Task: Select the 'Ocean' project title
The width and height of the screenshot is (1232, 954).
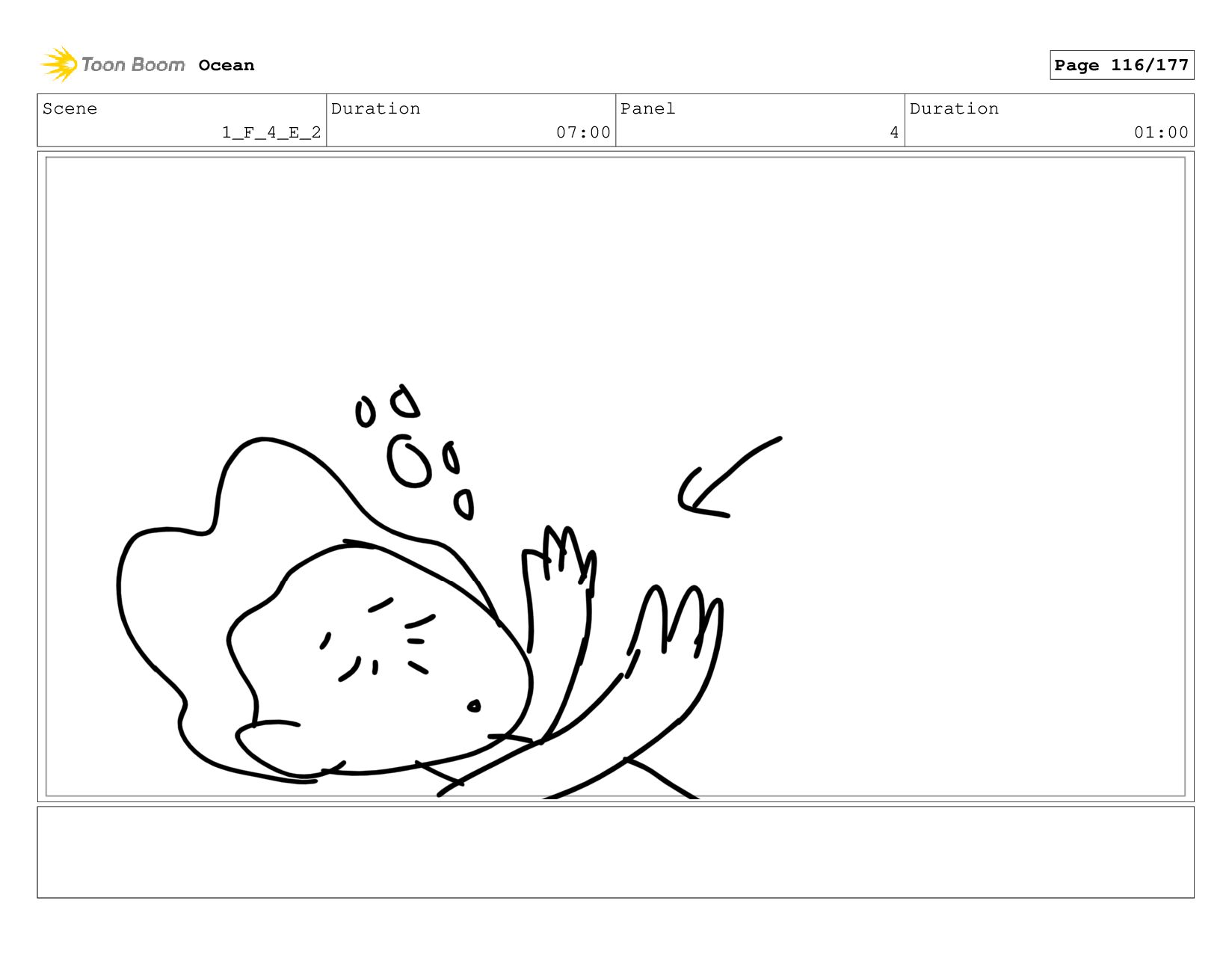Action: pos(227,66)
